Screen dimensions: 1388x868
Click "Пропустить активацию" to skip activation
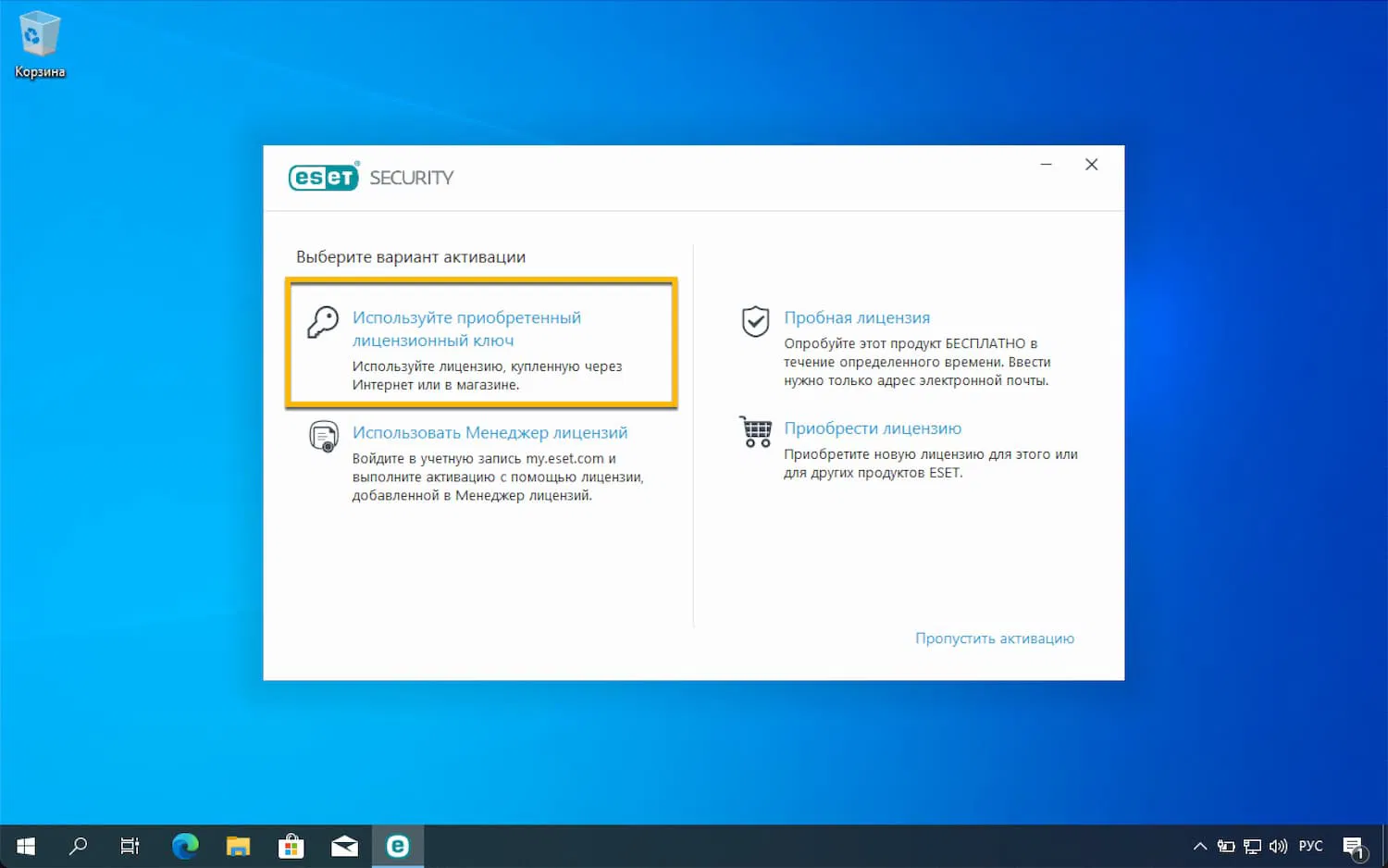tap(995, 639)
